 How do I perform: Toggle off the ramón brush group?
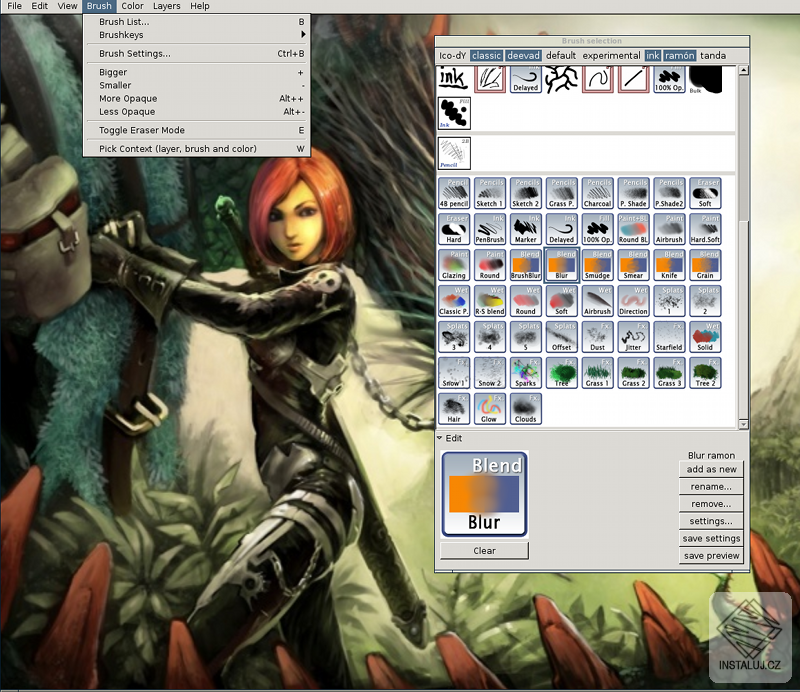680,56
